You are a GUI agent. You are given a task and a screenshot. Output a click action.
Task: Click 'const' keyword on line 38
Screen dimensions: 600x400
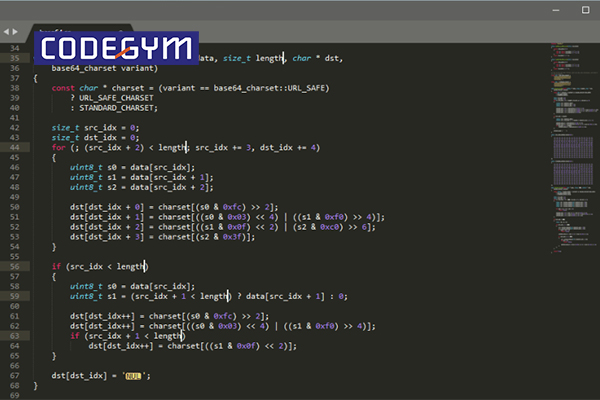[63, 88]
